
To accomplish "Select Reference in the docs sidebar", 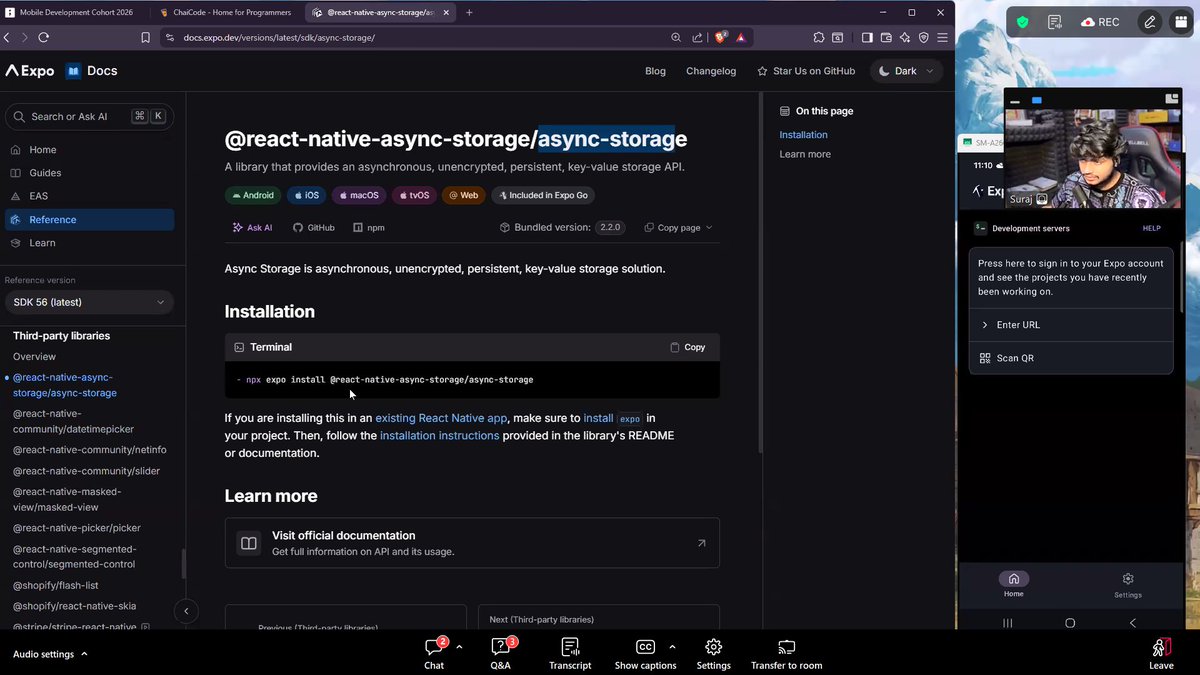I will pyautogui.click(x=89, y=219).
